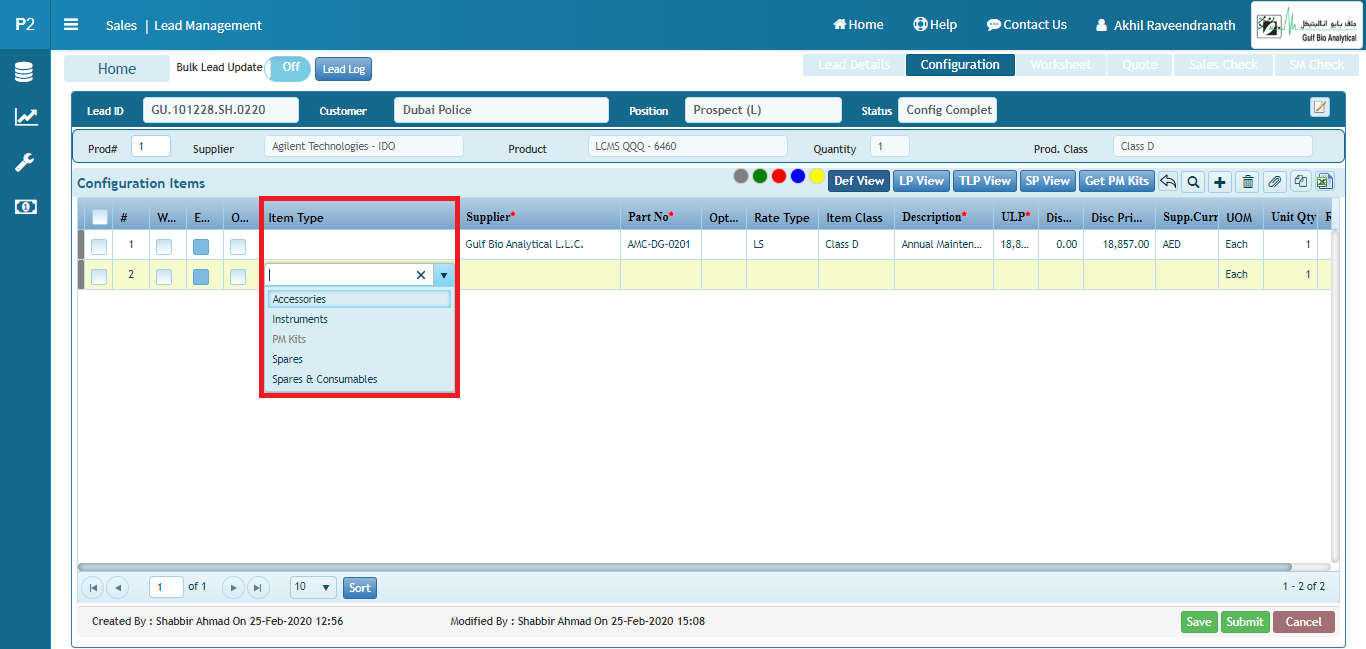Open the money finance sidebar icon
1366x649 pixels.
25,207
